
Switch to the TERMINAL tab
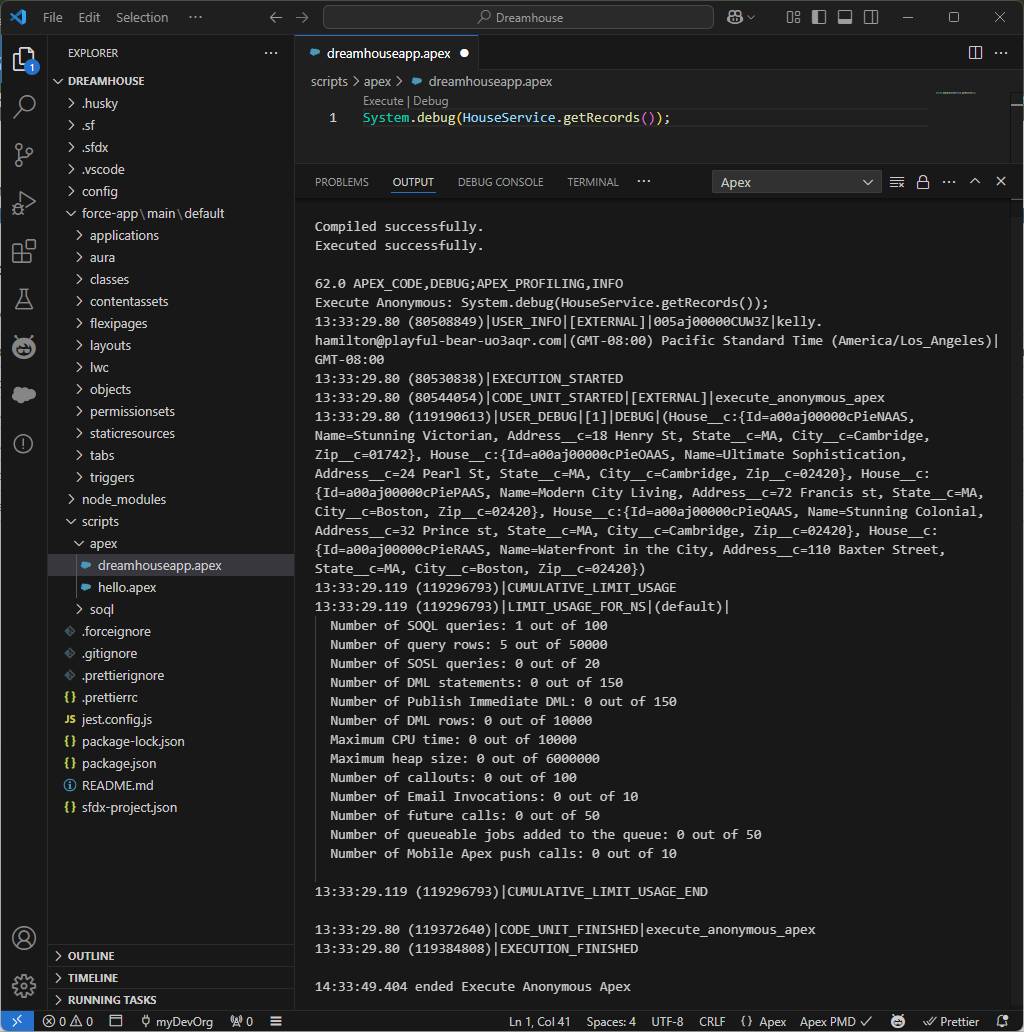593,182
